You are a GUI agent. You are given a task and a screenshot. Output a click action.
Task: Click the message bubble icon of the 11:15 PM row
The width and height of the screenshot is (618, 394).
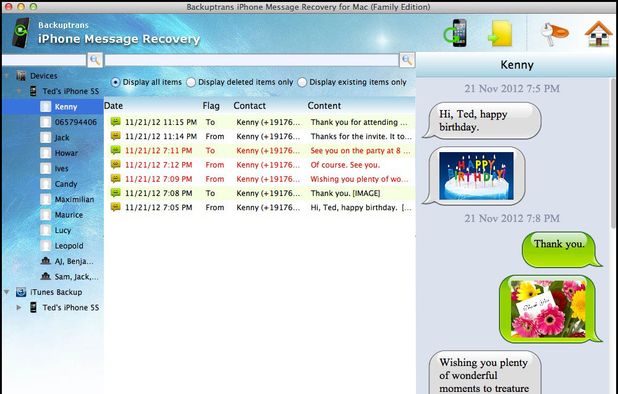pyautogui.click(x=115, y=122)
